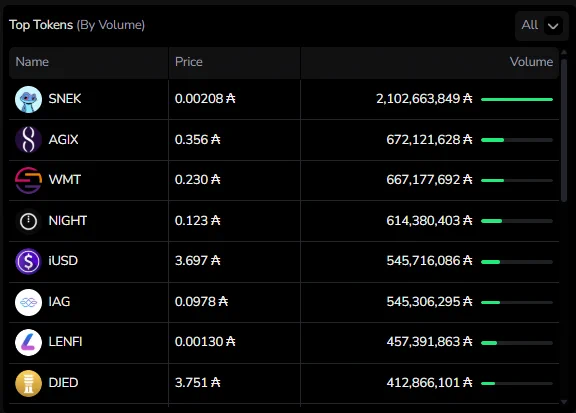The image size is (576, 413).
Task: Click the AGIX volume bar
Action: pyautogui.click(x=517, y=140)
